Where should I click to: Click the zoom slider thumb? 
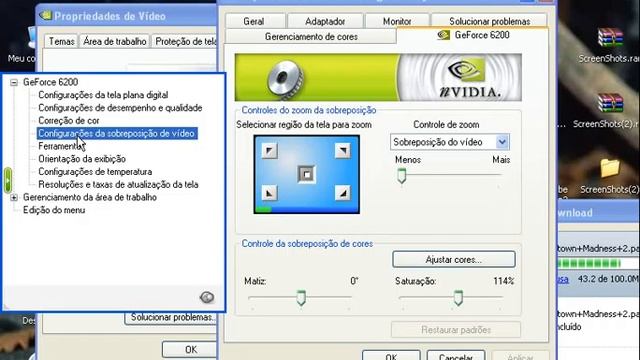[402, 176]
